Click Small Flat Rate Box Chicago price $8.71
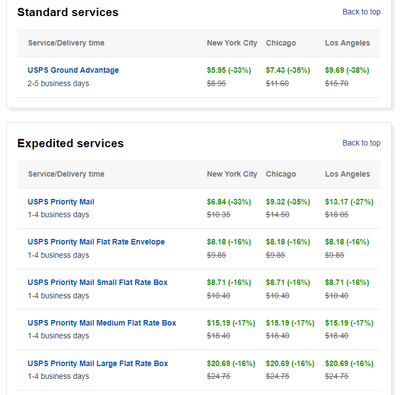 [288, 282]
